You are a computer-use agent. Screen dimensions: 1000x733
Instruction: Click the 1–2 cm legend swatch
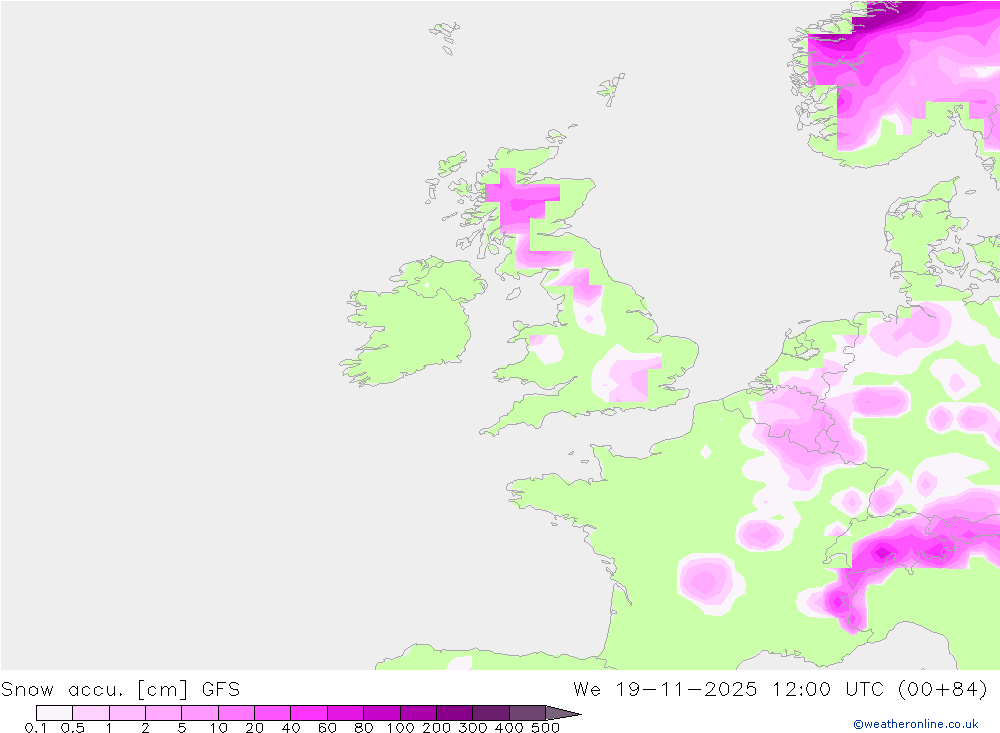[128, 713]
